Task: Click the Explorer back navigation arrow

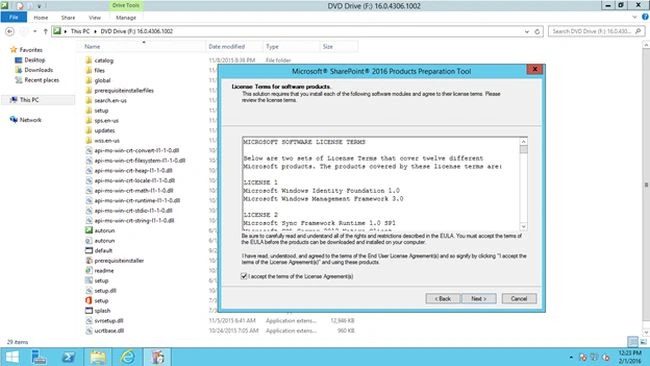Action: (10, 31)
